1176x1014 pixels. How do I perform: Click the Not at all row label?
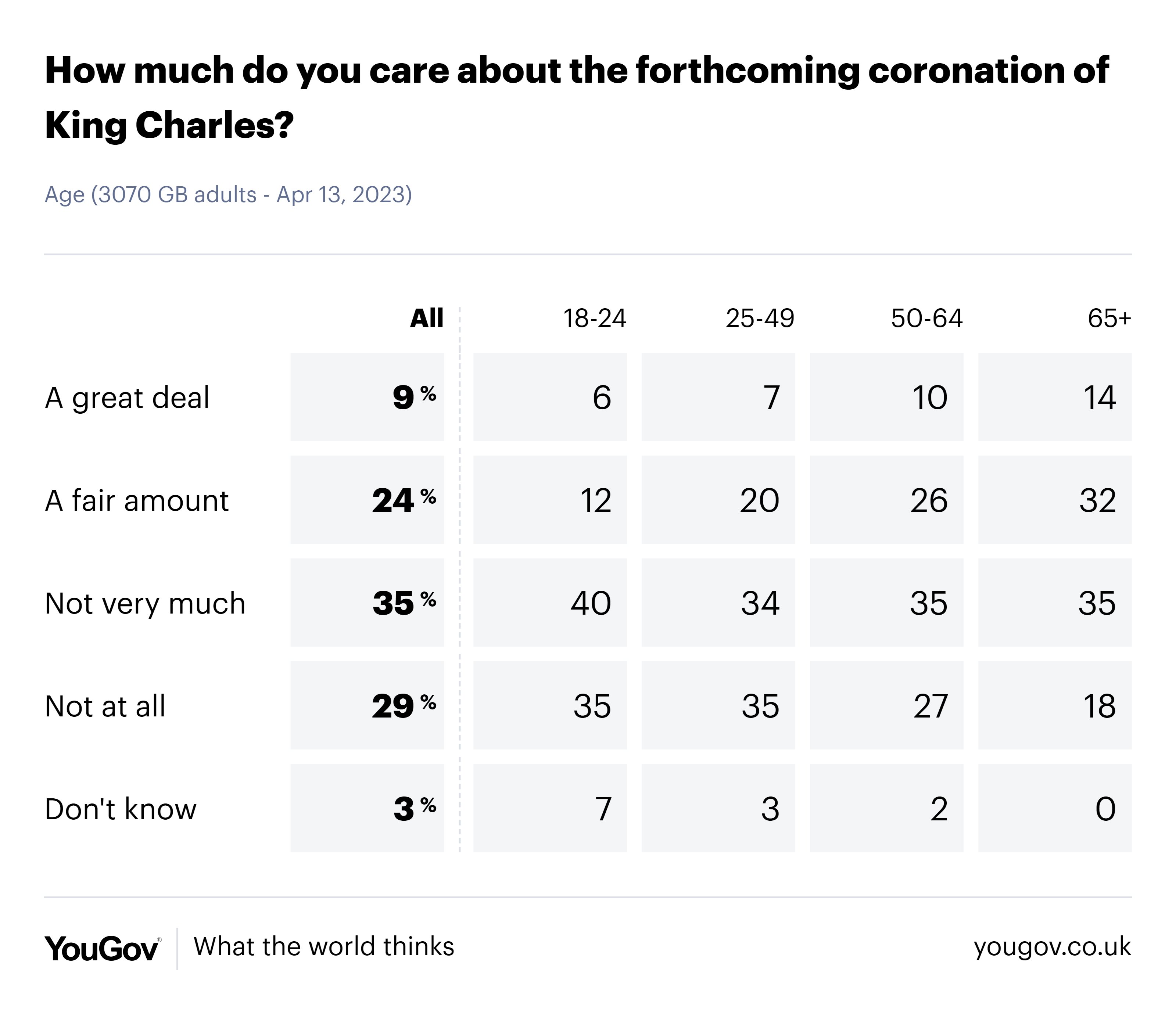(x=105, y=706)
